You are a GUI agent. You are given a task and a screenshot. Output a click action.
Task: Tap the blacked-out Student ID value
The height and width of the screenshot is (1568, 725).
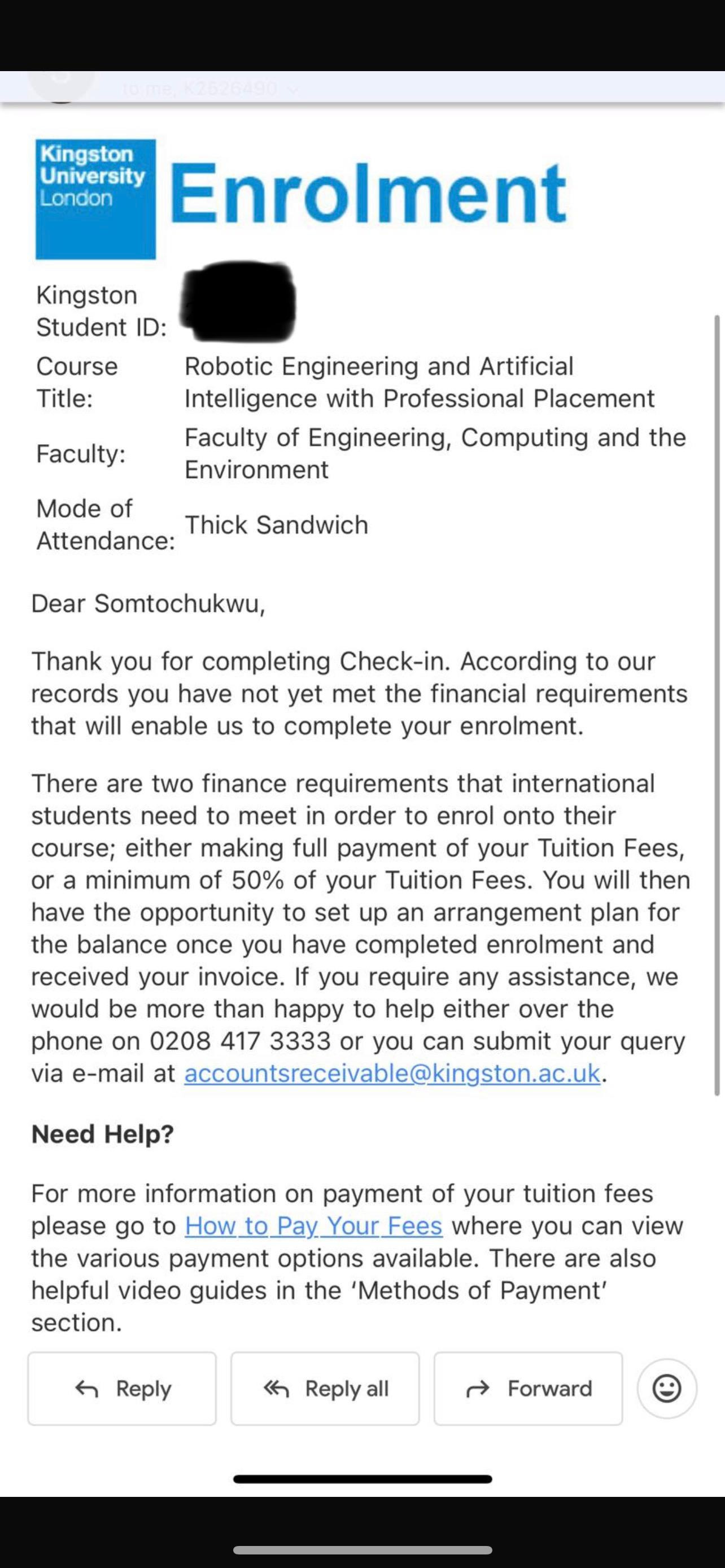click(x=239, y=301)
